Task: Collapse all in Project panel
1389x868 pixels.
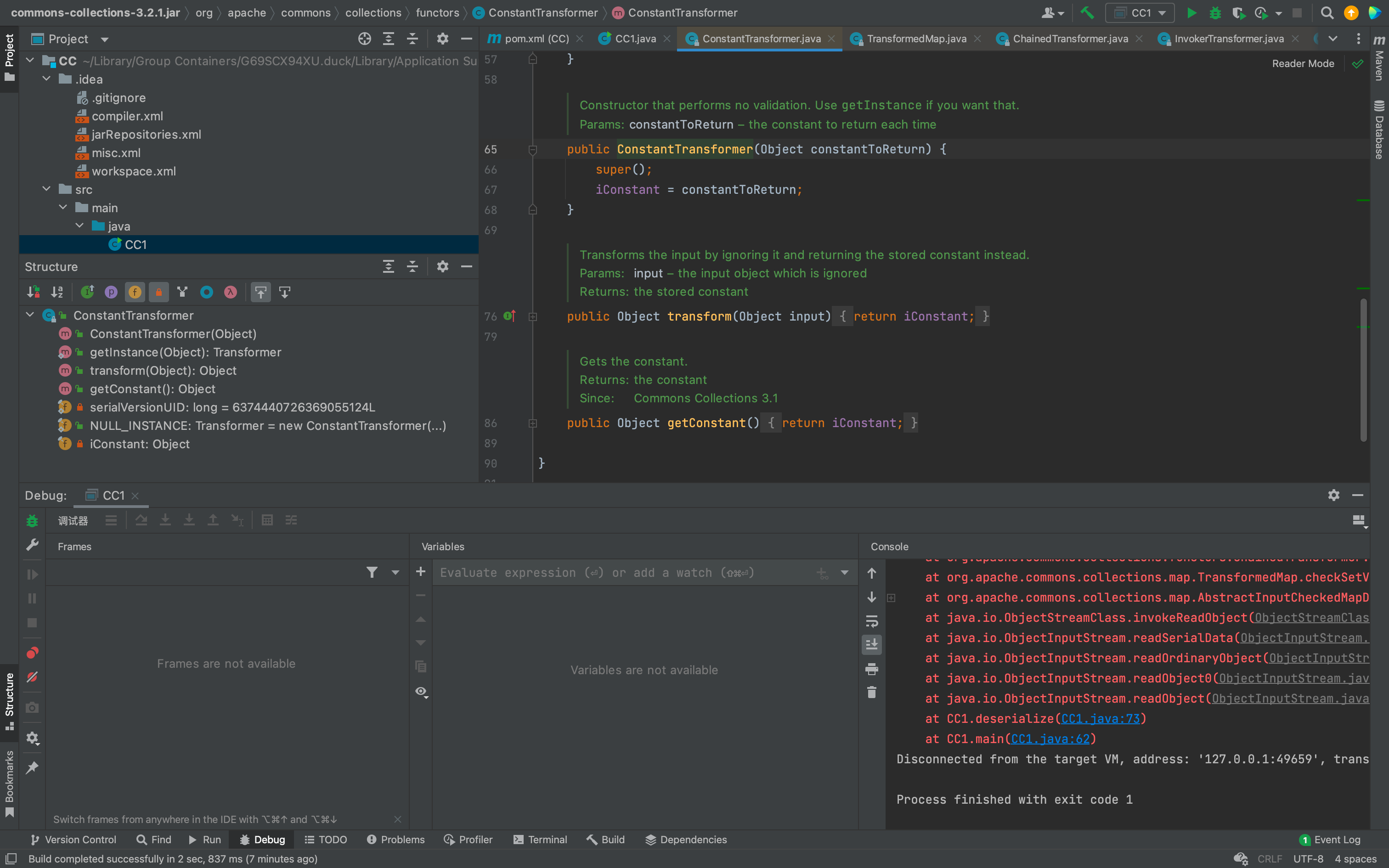Action: coord(412,39)
